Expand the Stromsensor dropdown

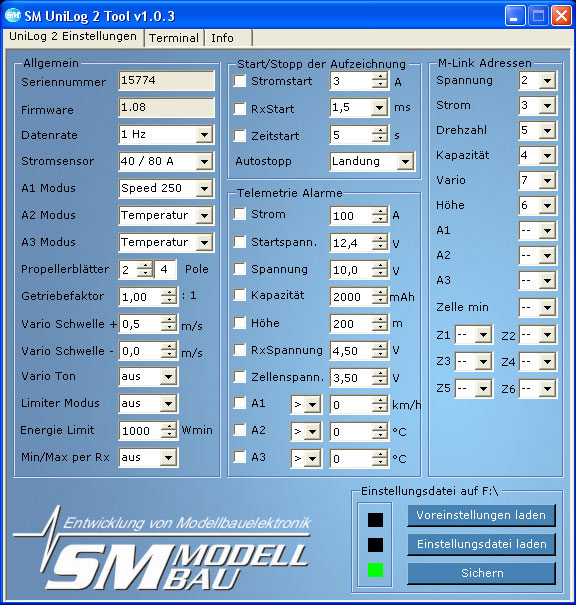pyautogui.click(x=204, y=161)
